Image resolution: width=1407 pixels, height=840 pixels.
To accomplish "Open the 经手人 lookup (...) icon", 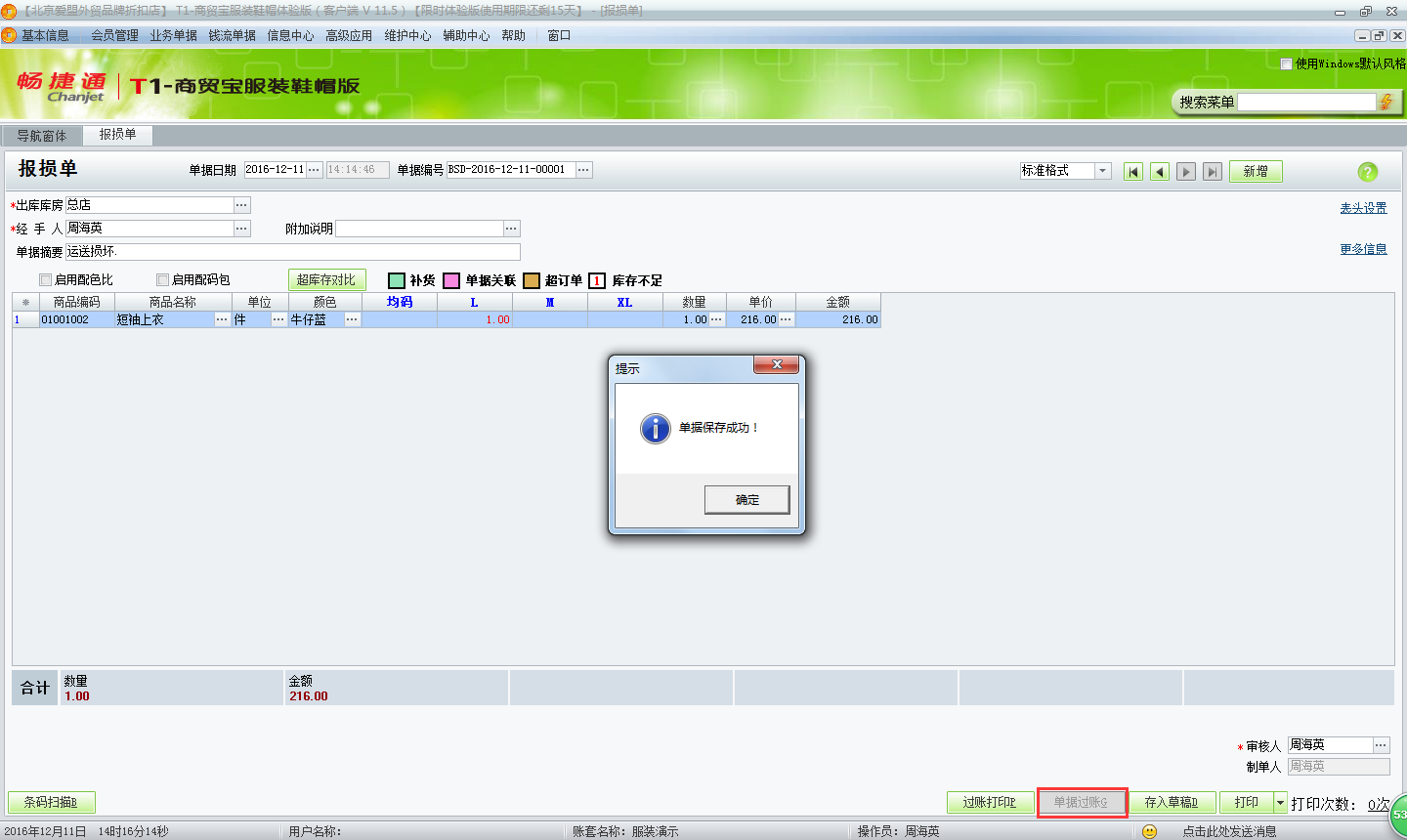I will (241, 229).
